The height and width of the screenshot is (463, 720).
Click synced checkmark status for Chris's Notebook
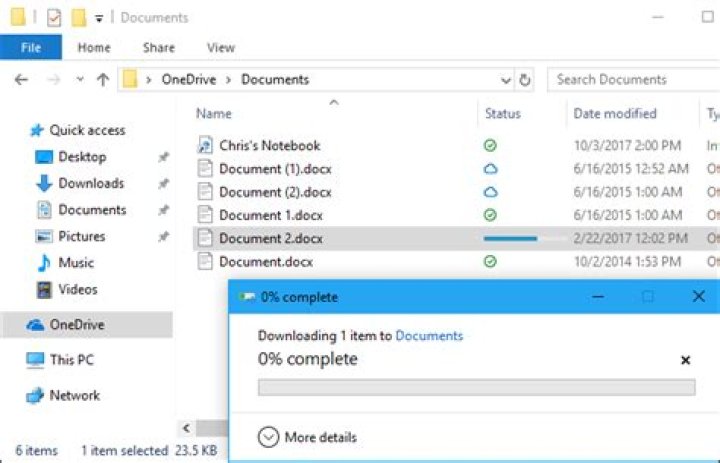pyautogui.click(x=490, y=146)
